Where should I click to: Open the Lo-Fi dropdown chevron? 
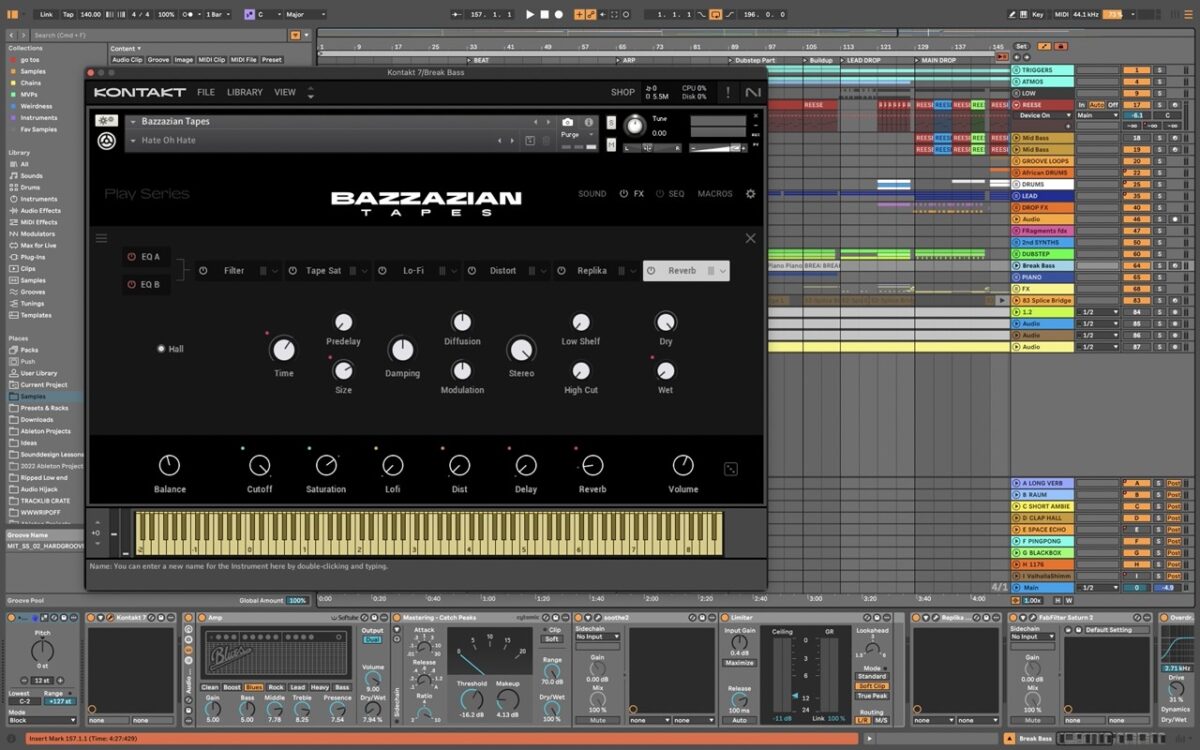tap(455, 271)
